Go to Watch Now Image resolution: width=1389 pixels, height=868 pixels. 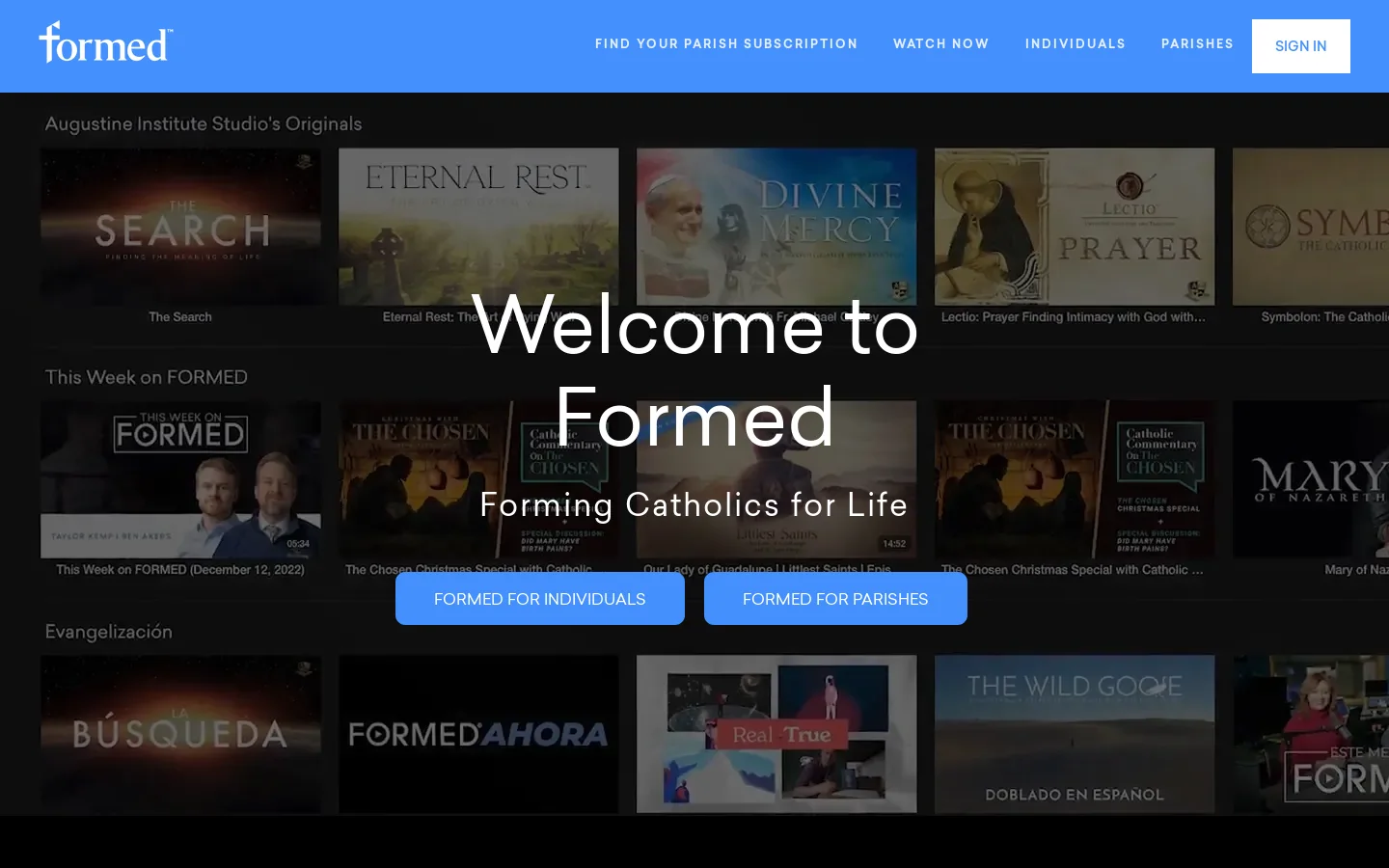pos(940,43)
